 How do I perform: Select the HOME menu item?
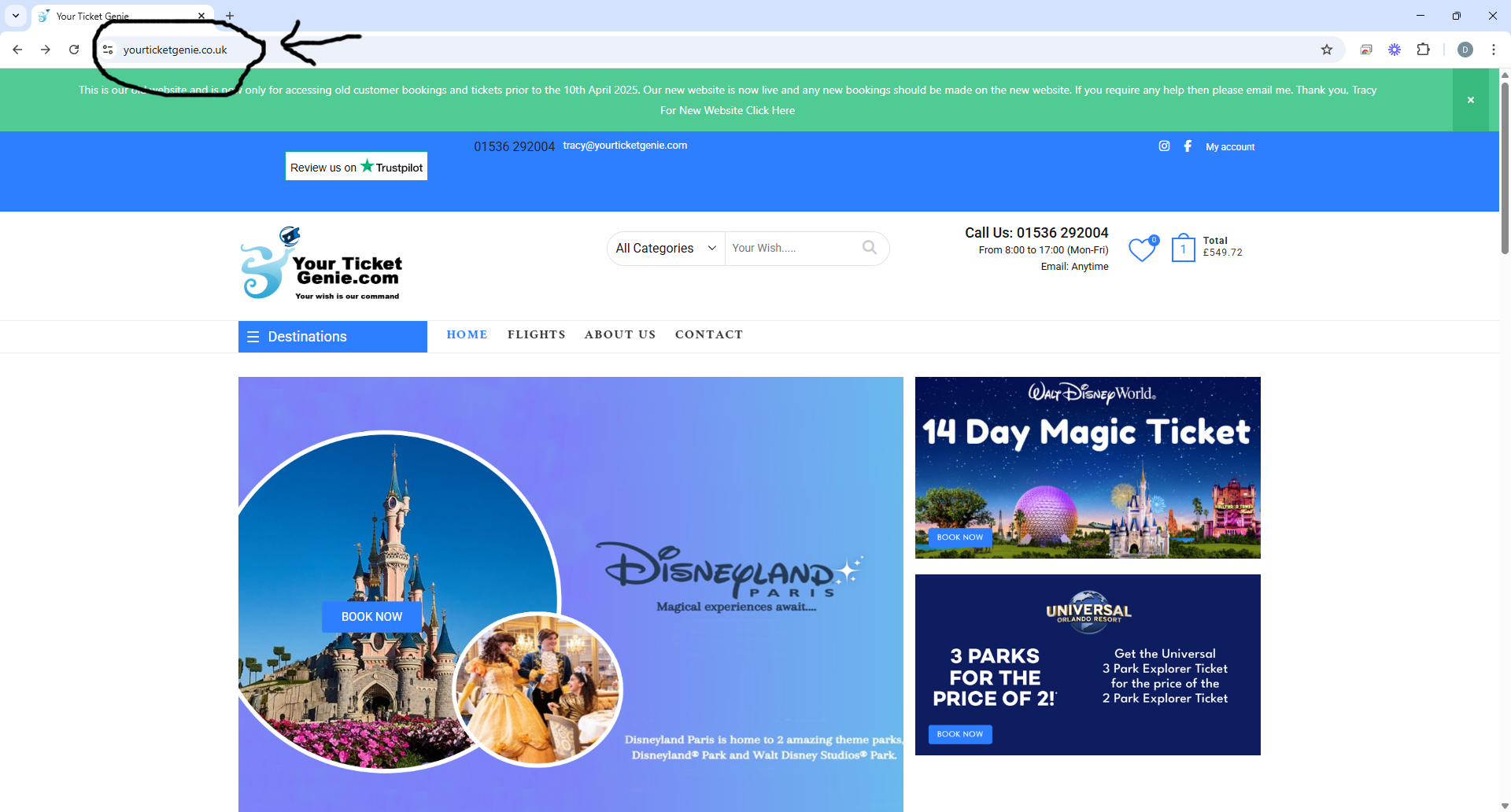467,334
